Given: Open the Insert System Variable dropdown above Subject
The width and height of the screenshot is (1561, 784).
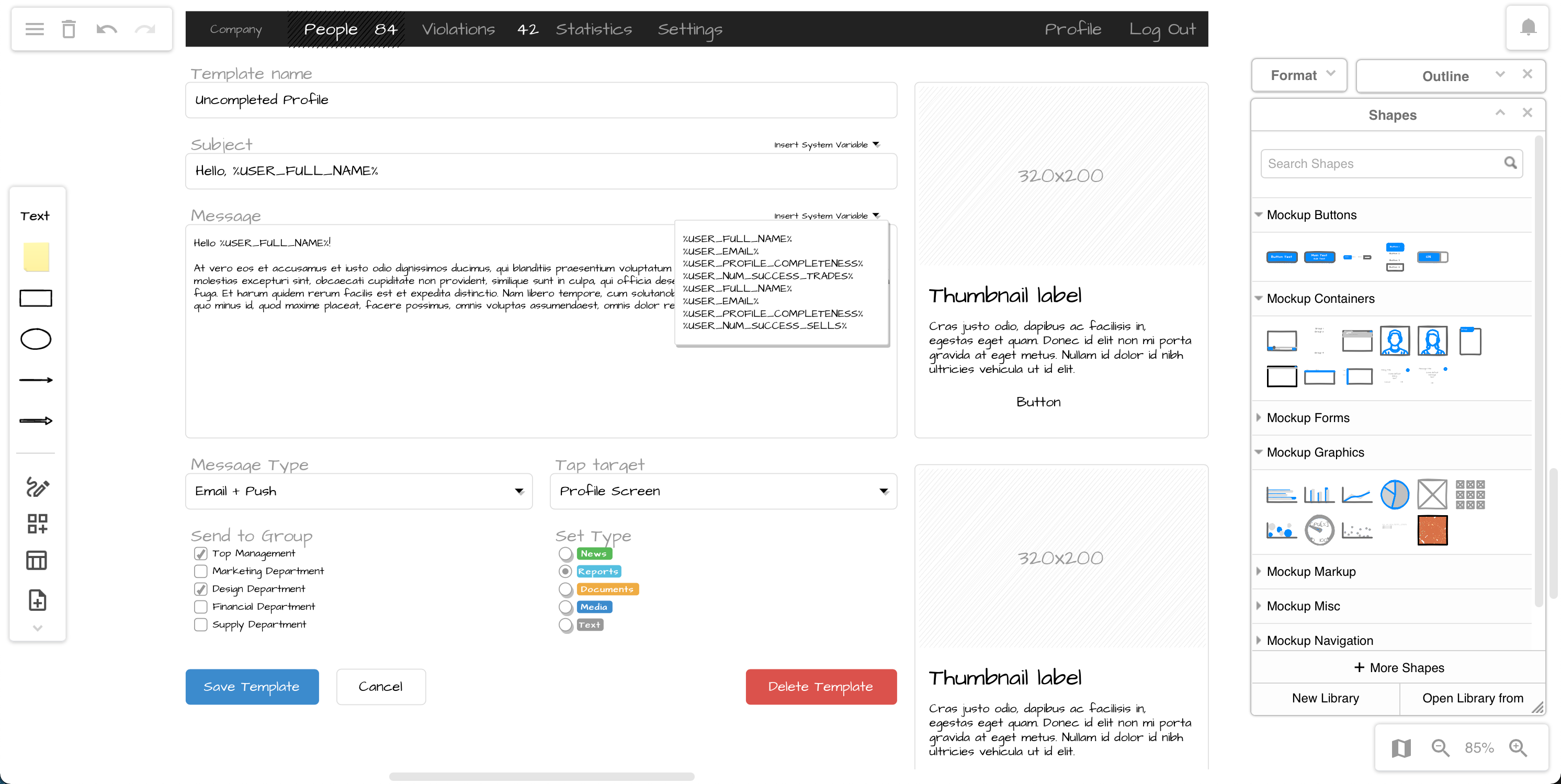Looking at the screenshot, I should pyautogui.click(x=825, y=144).
